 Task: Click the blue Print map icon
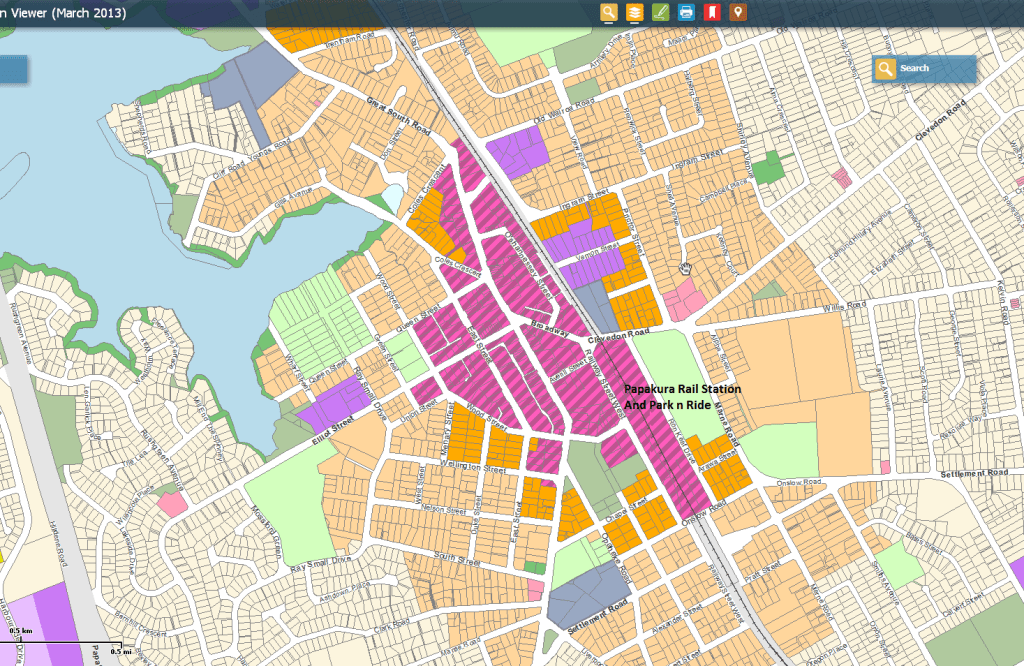[686, 13]
